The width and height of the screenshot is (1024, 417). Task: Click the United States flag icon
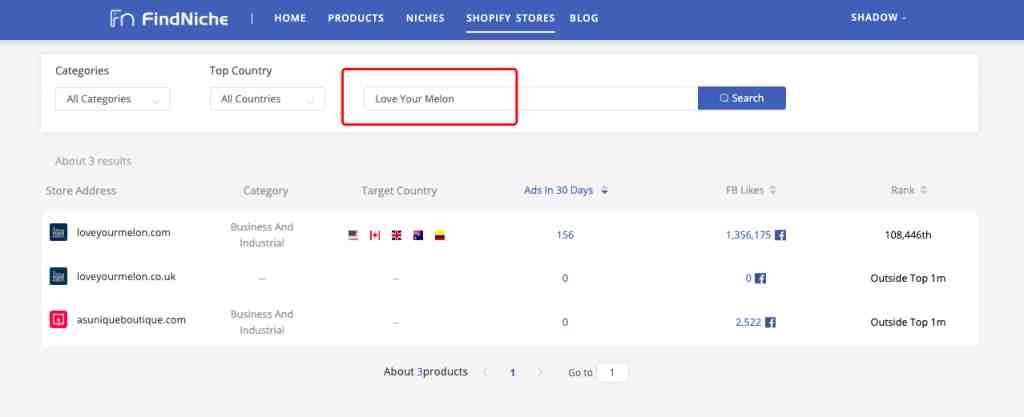[353, 235]
